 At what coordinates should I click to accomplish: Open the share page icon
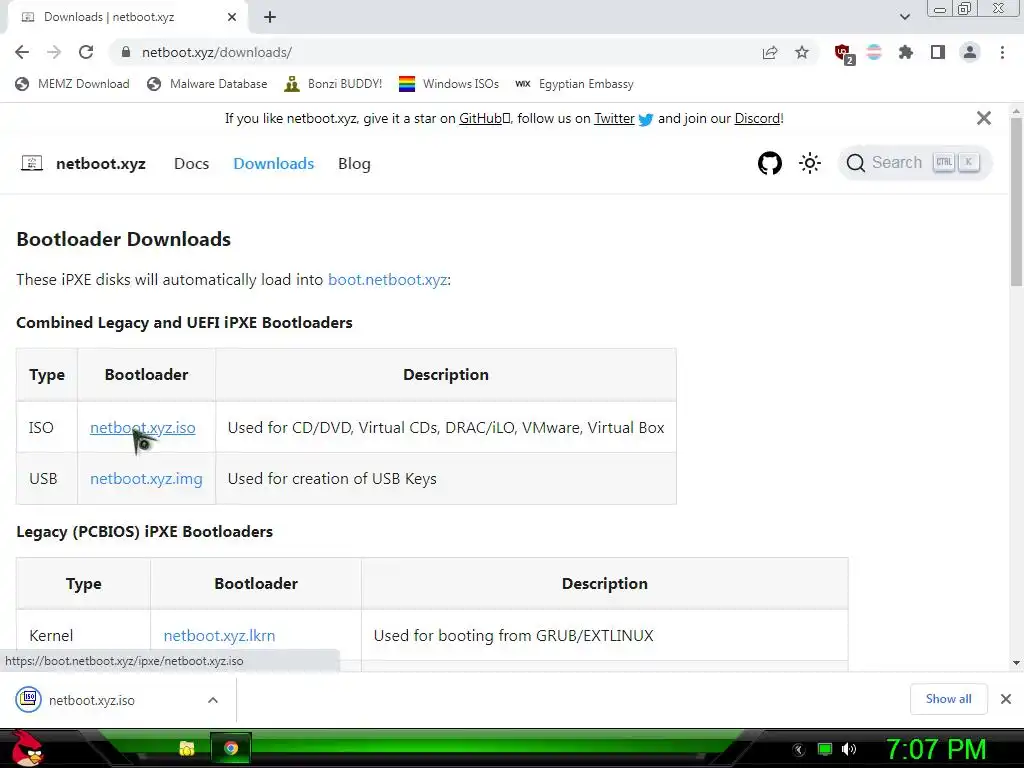click(770, 52)
